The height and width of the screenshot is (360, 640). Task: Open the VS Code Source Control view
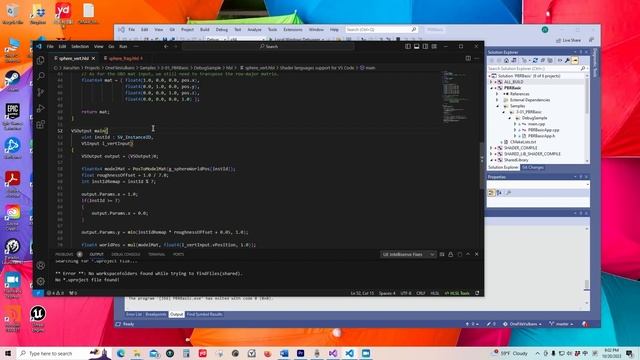[40, 92]
